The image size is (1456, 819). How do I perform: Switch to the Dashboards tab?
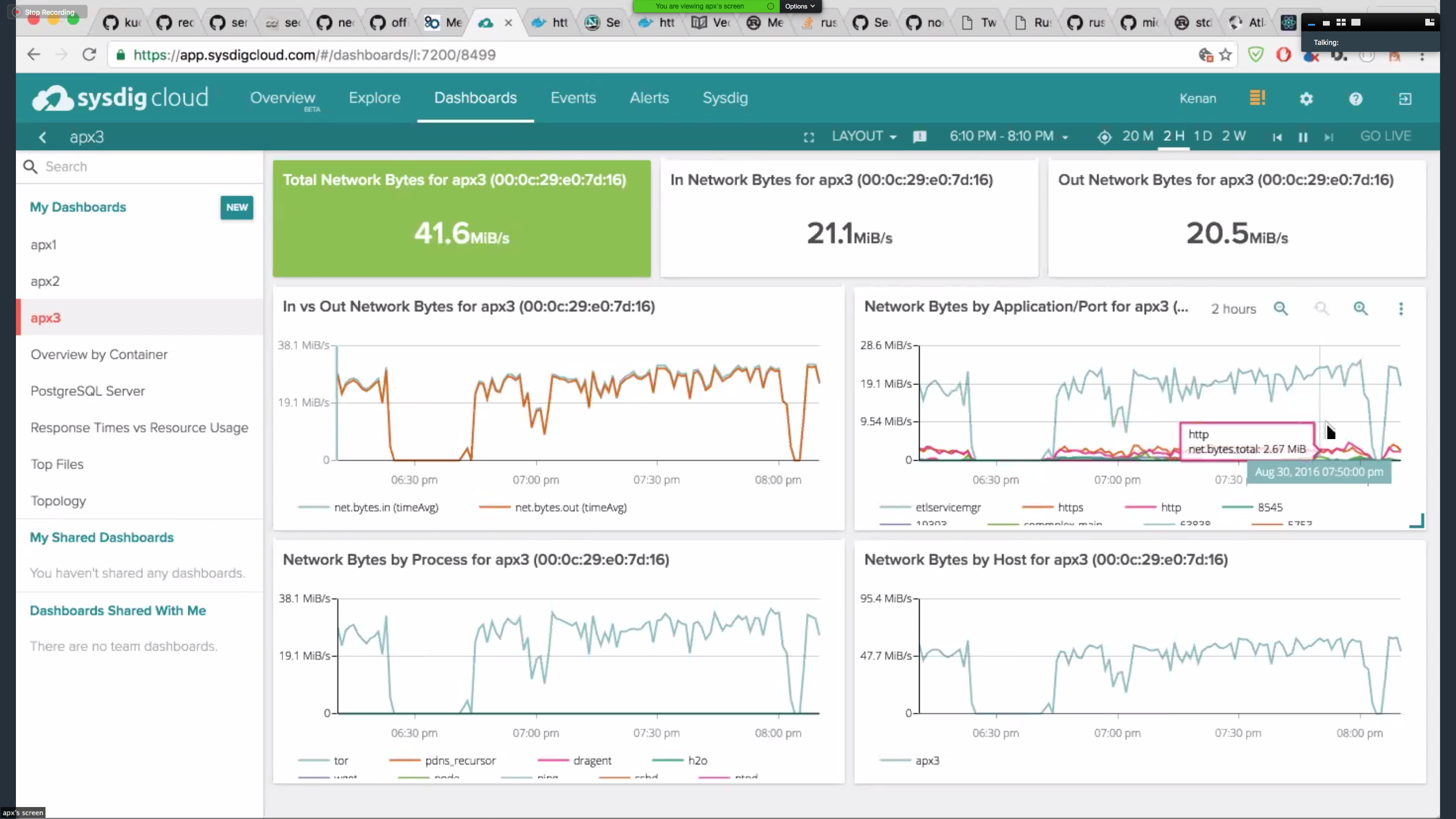pyautogui.click(x=475, y=98)
